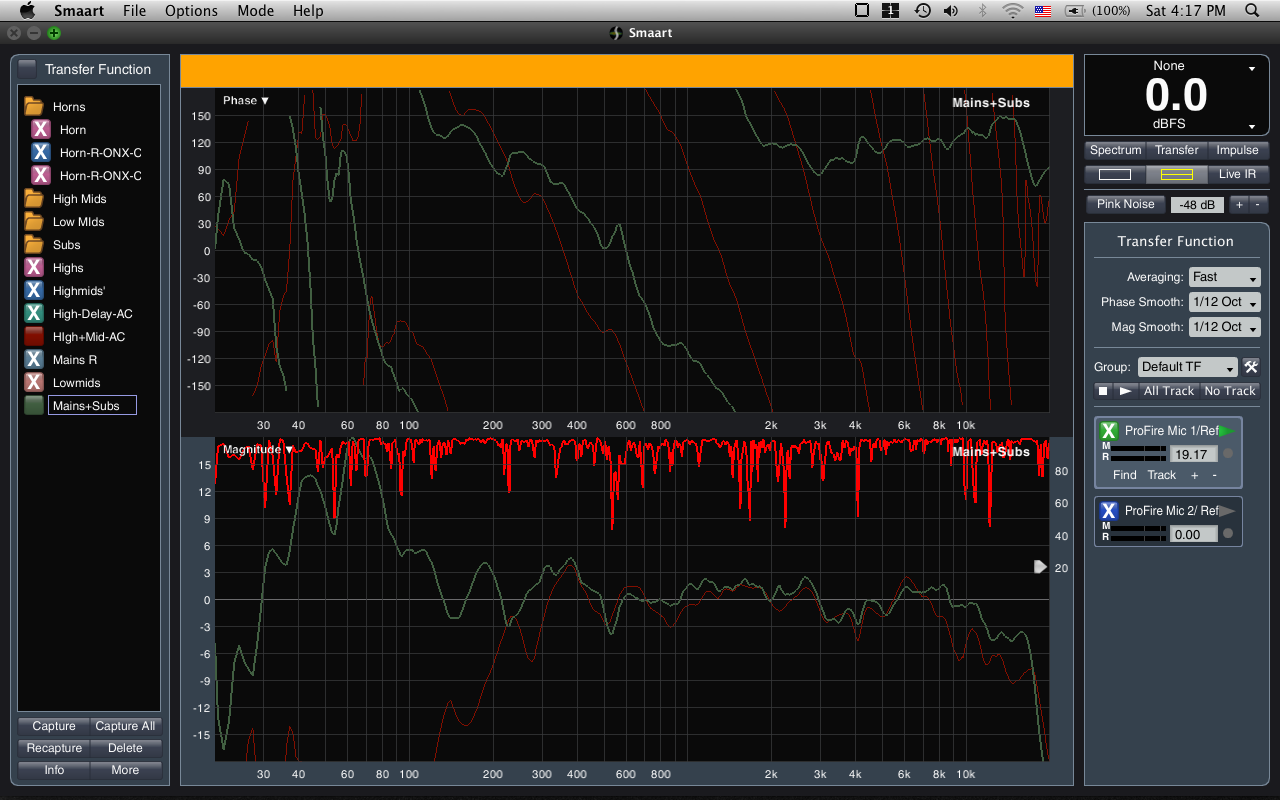Toggle the Highmids' trace visibility
Viewport: 1280px width, 800px height.
point(34,290)
